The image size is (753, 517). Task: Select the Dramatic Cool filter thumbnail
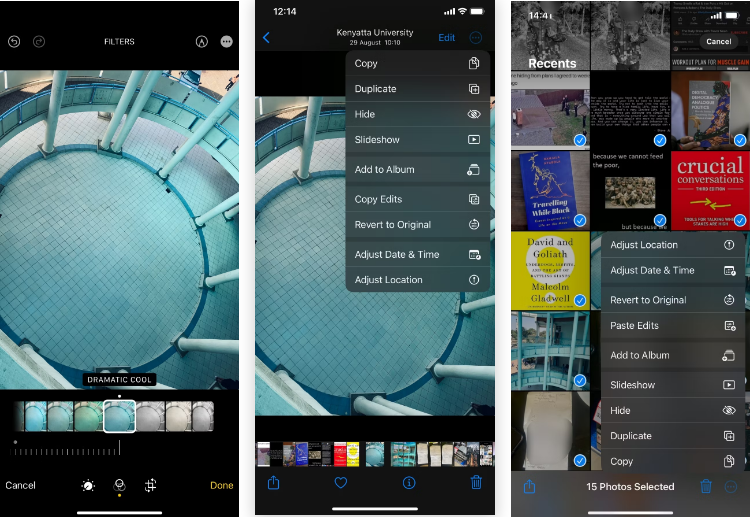click(119, 416)
